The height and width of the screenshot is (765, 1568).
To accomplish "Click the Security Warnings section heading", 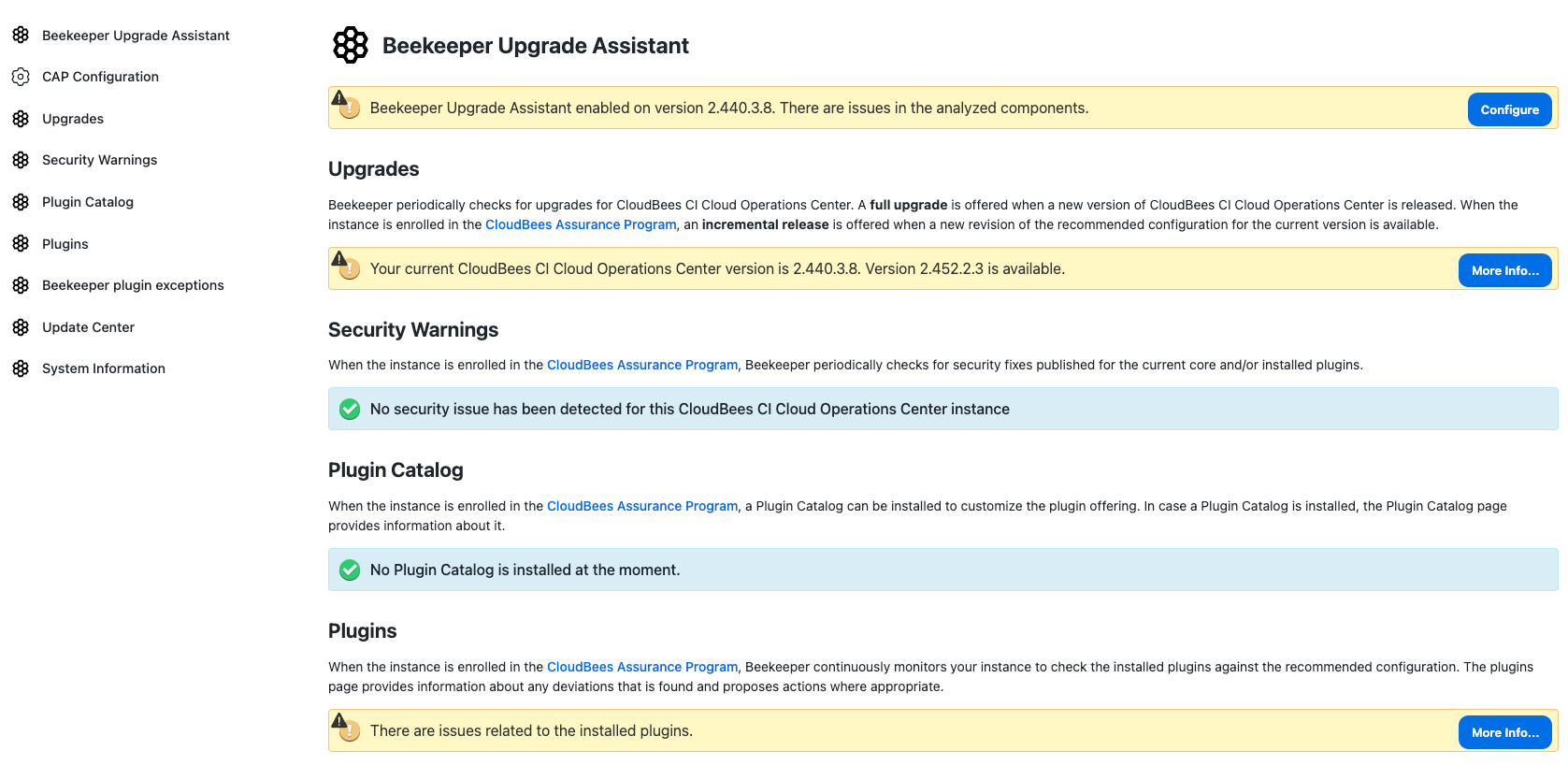I will pyautogui.click(x=413, y=330).
